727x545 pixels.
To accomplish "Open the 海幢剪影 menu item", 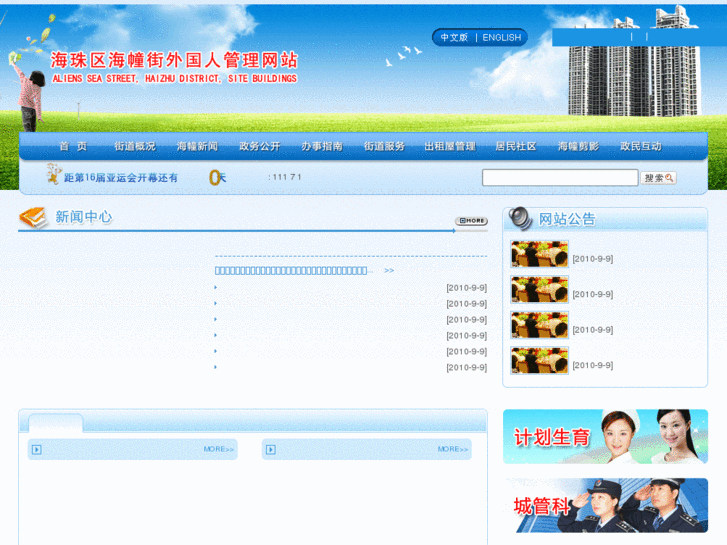I will [578, 146].
